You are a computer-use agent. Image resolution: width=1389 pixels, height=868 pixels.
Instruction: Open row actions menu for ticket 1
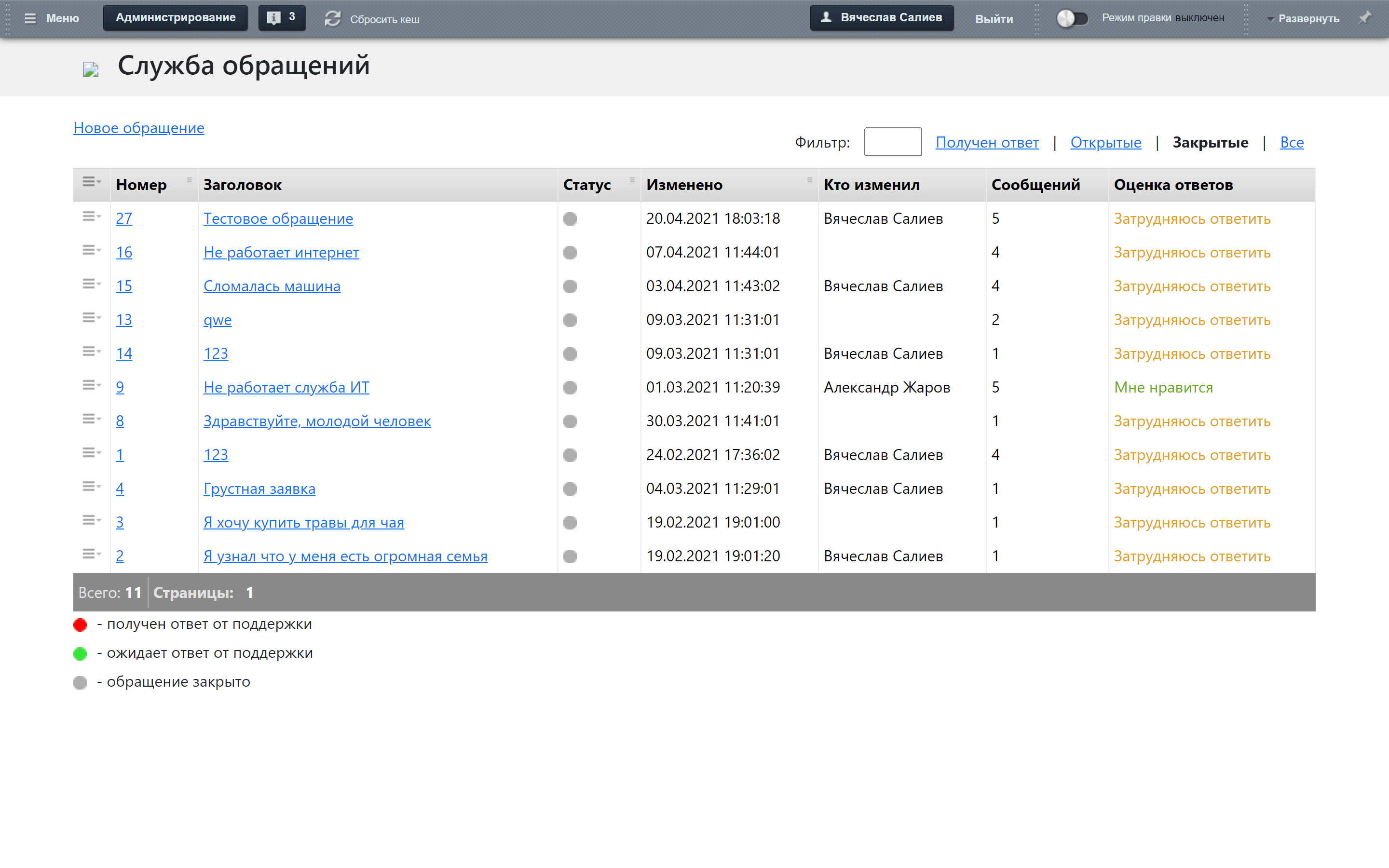91,453
